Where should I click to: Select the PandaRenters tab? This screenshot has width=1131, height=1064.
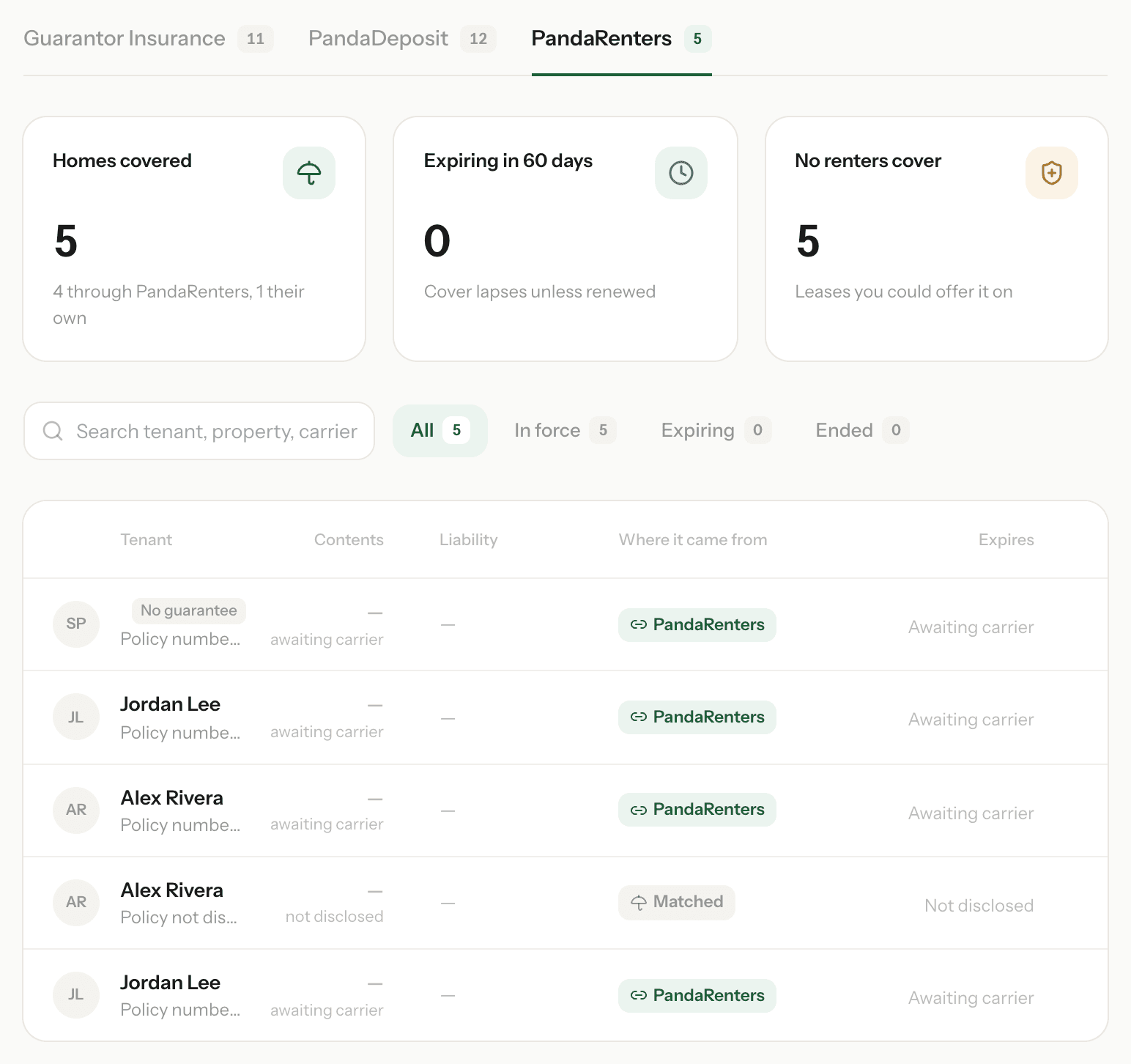tap(621, 38)
